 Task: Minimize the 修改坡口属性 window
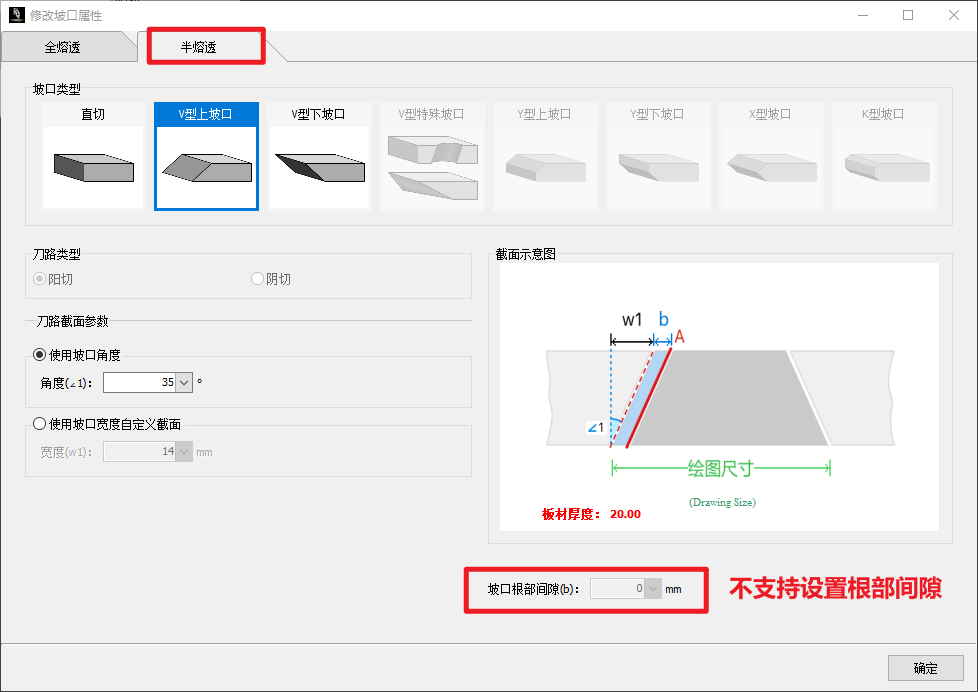tap(863, 15)
